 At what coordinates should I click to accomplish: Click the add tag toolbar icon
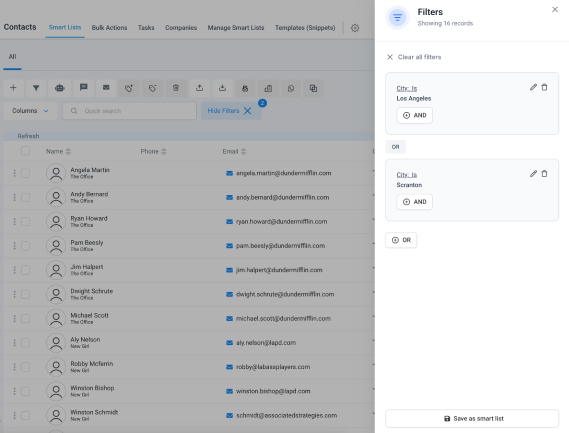(x=129, y=88)
